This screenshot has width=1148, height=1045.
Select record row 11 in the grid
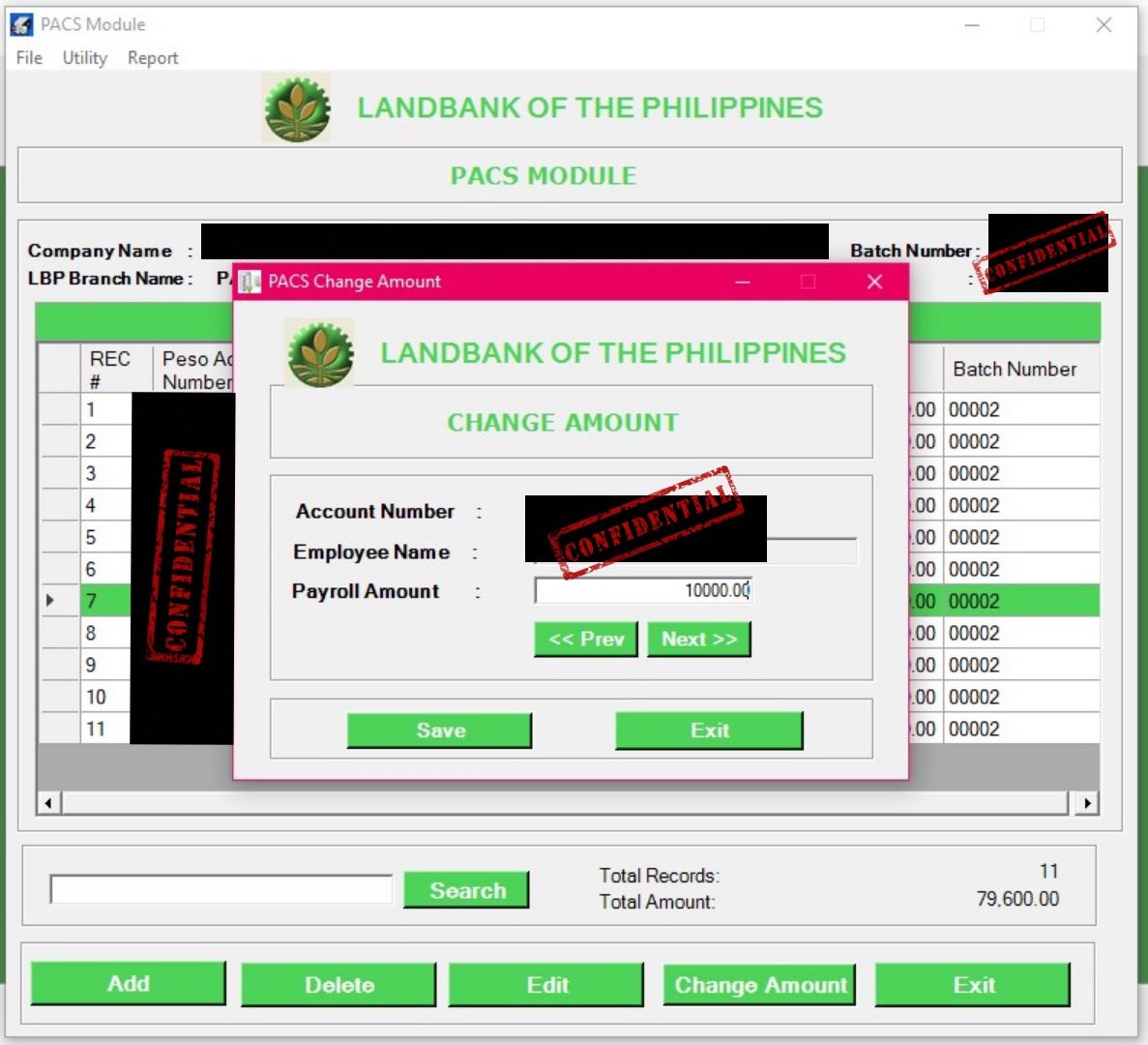tap(570, 729)
